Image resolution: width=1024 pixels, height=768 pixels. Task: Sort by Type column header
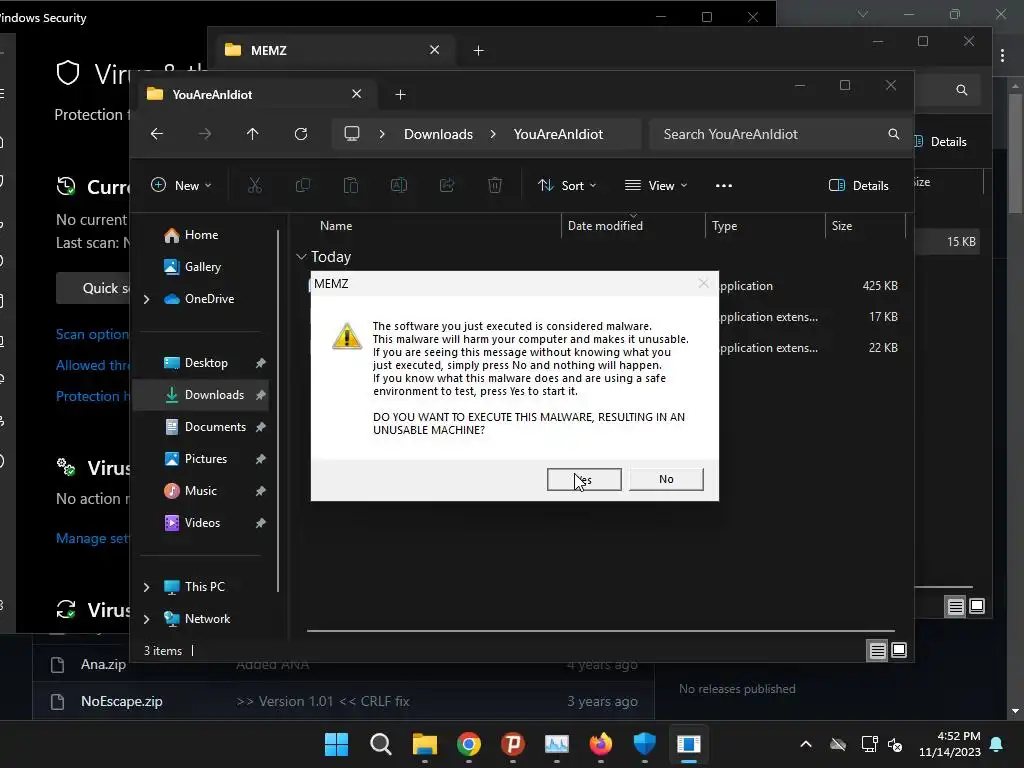coord(724,226)
